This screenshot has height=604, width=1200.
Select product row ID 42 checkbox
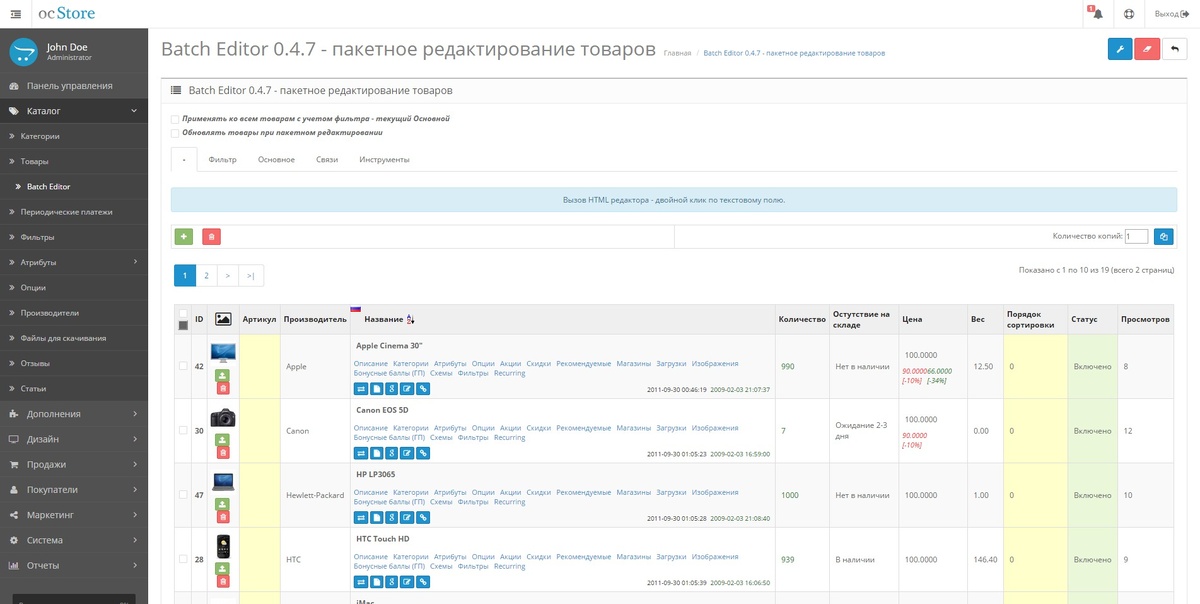click(182, 366)
